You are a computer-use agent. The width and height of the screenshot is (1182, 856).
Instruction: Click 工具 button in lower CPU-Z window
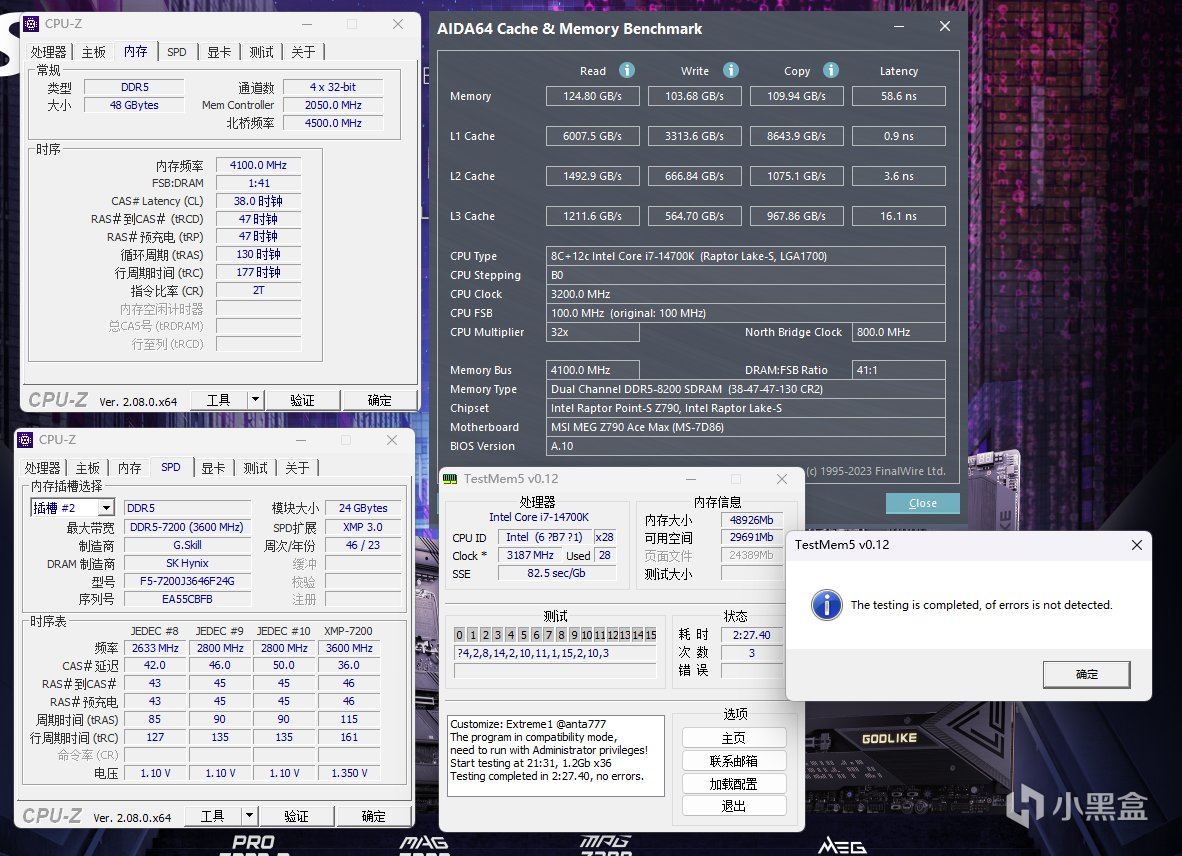click(x=212, y=816)
